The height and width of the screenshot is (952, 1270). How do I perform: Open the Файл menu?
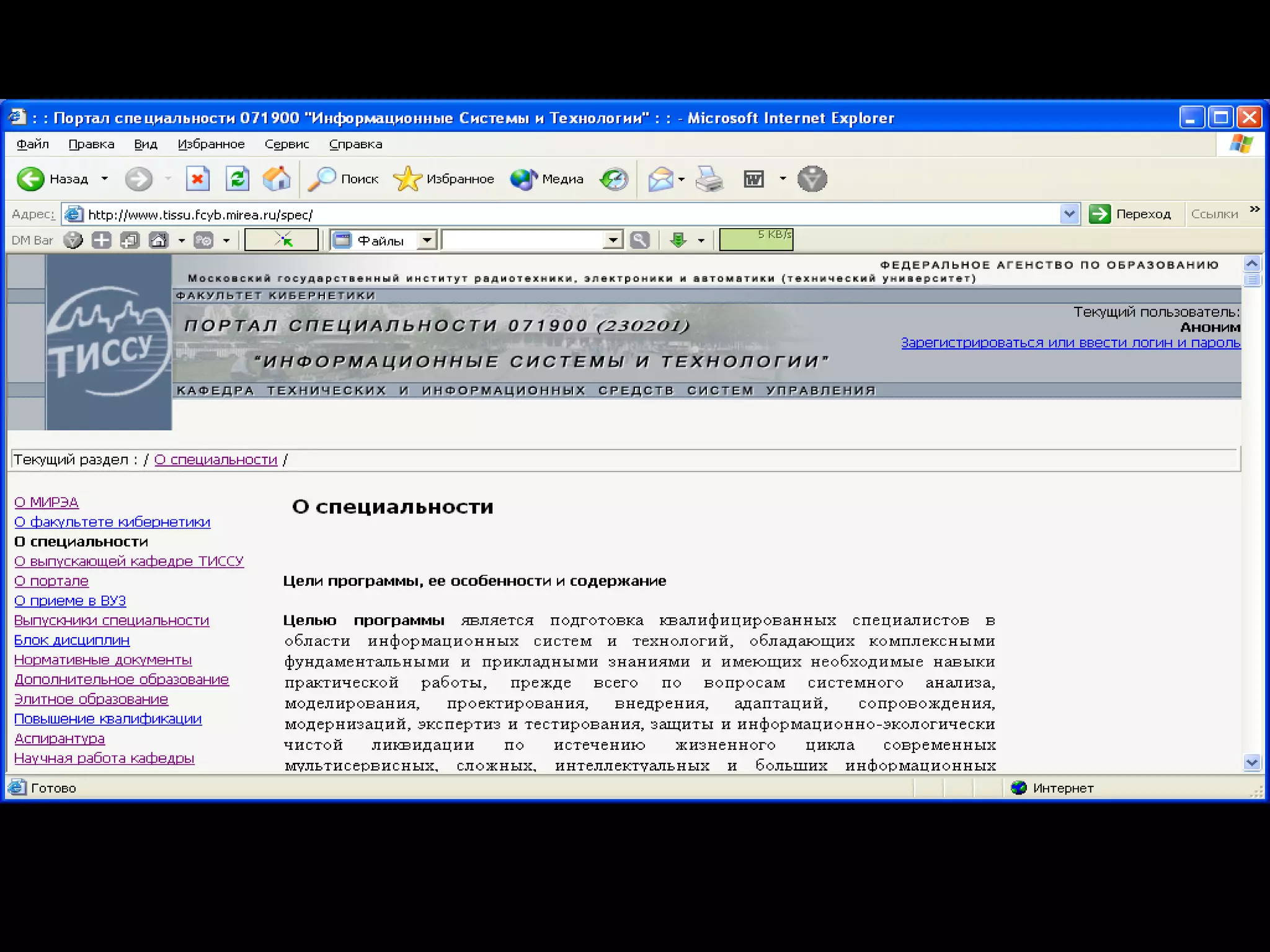(33, 144)
